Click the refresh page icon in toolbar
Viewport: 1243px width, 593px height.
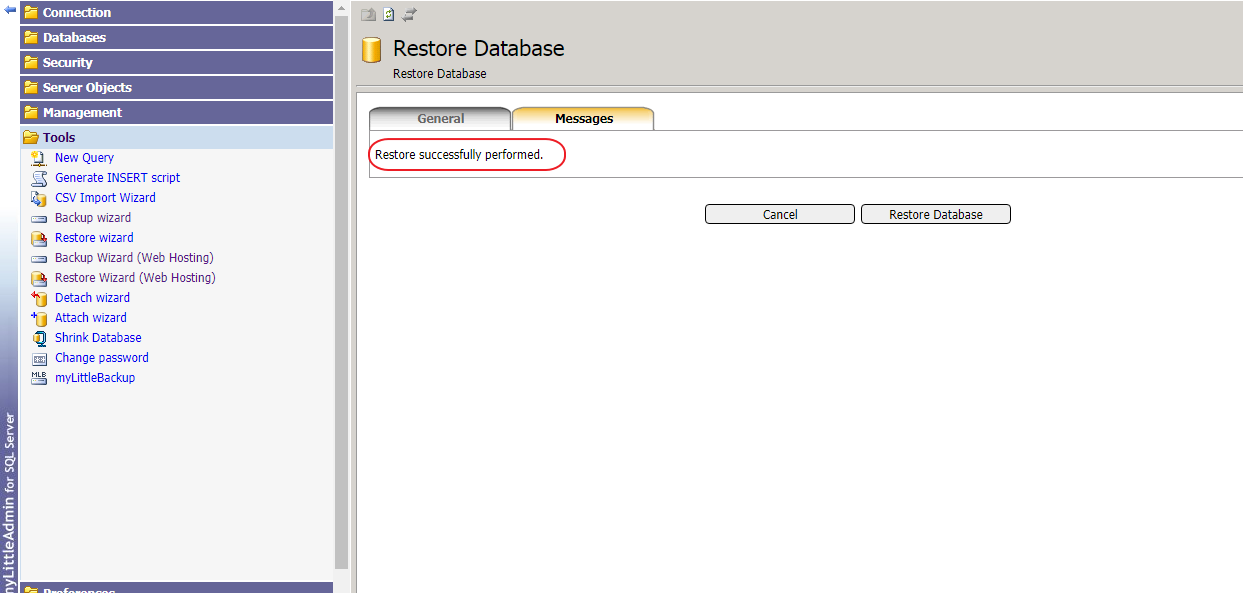389,15
